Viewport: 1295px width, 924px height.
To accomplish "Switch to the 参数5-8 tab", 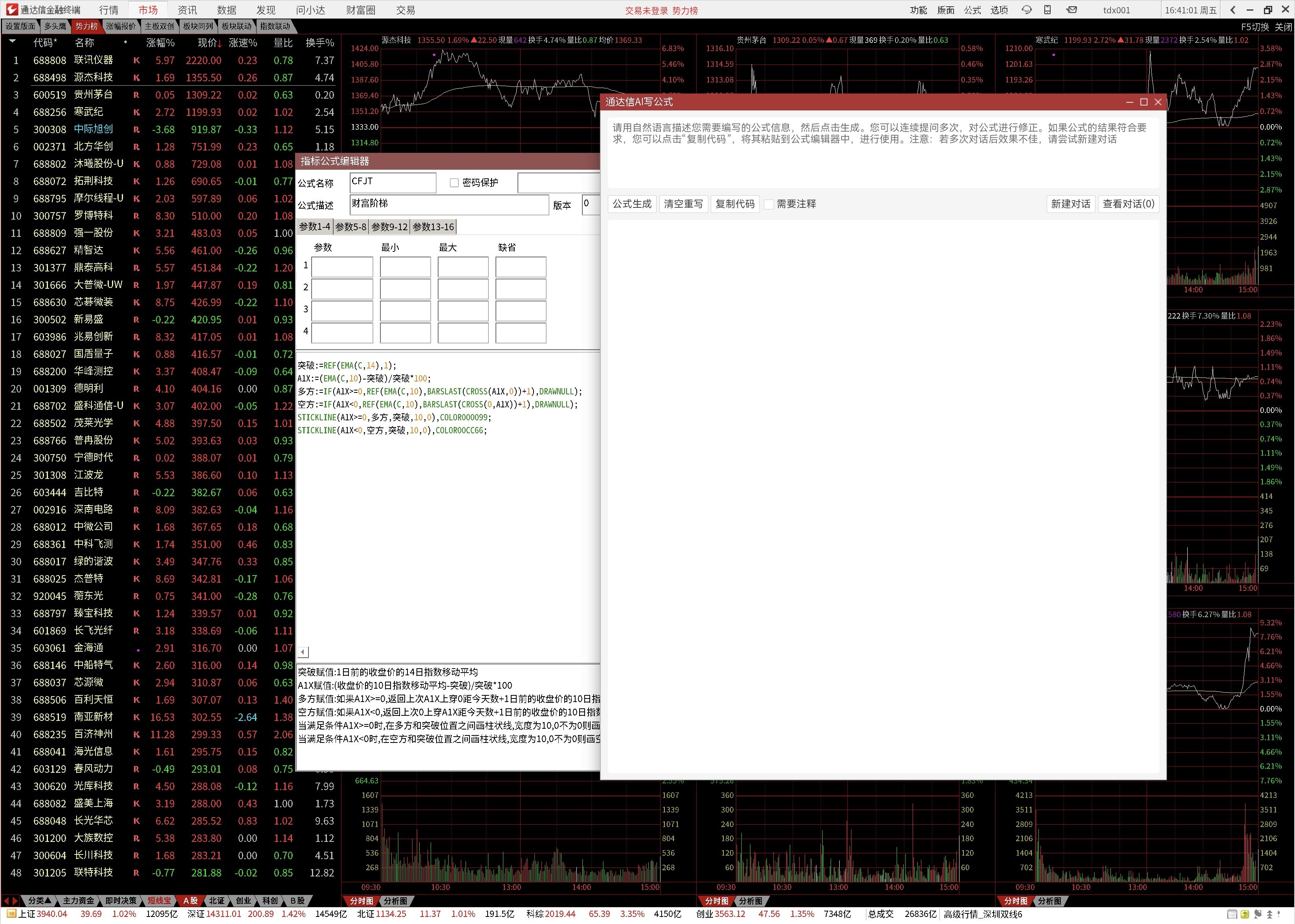I will coord(351,227).
